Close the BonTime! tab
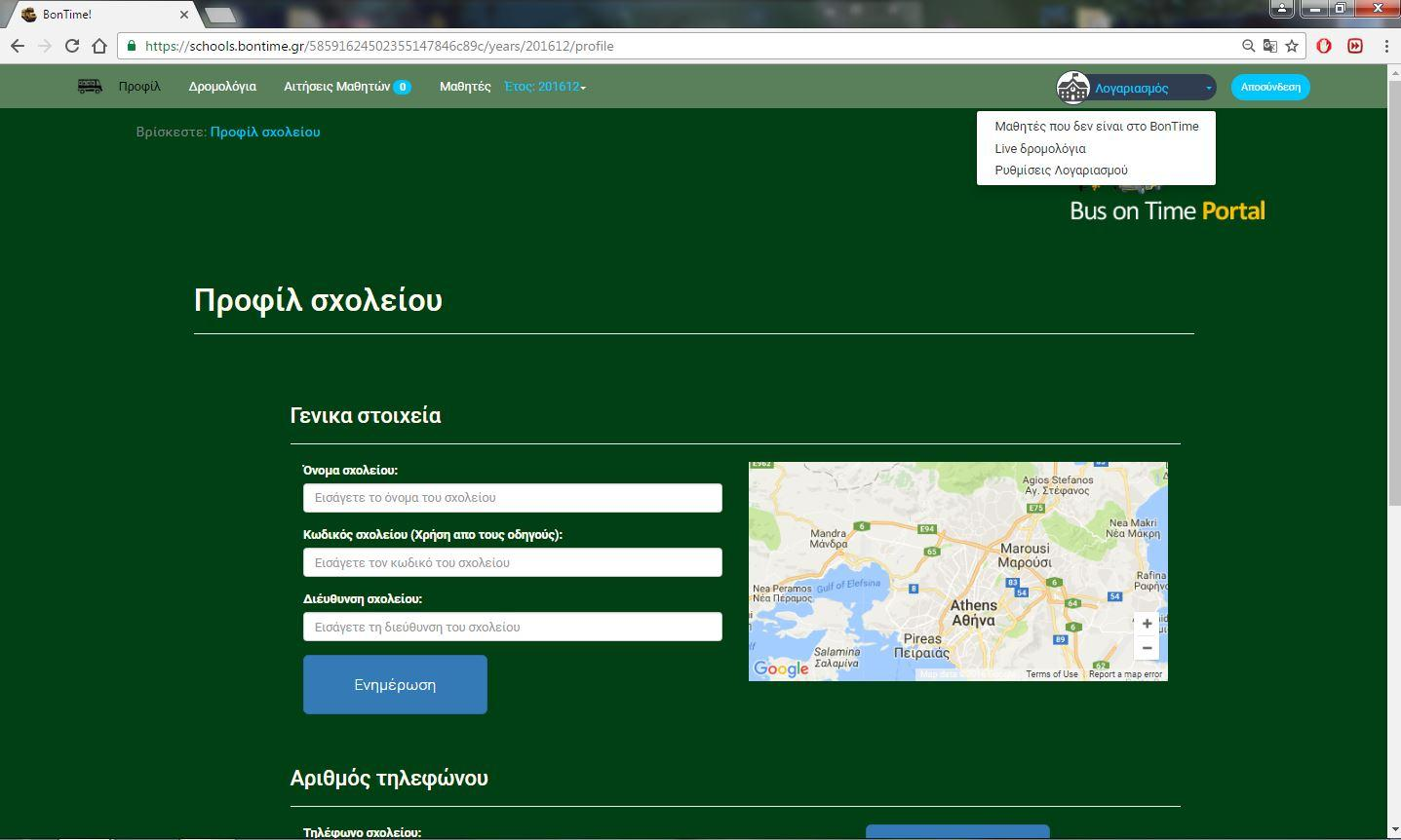 (x=184, y=15)
